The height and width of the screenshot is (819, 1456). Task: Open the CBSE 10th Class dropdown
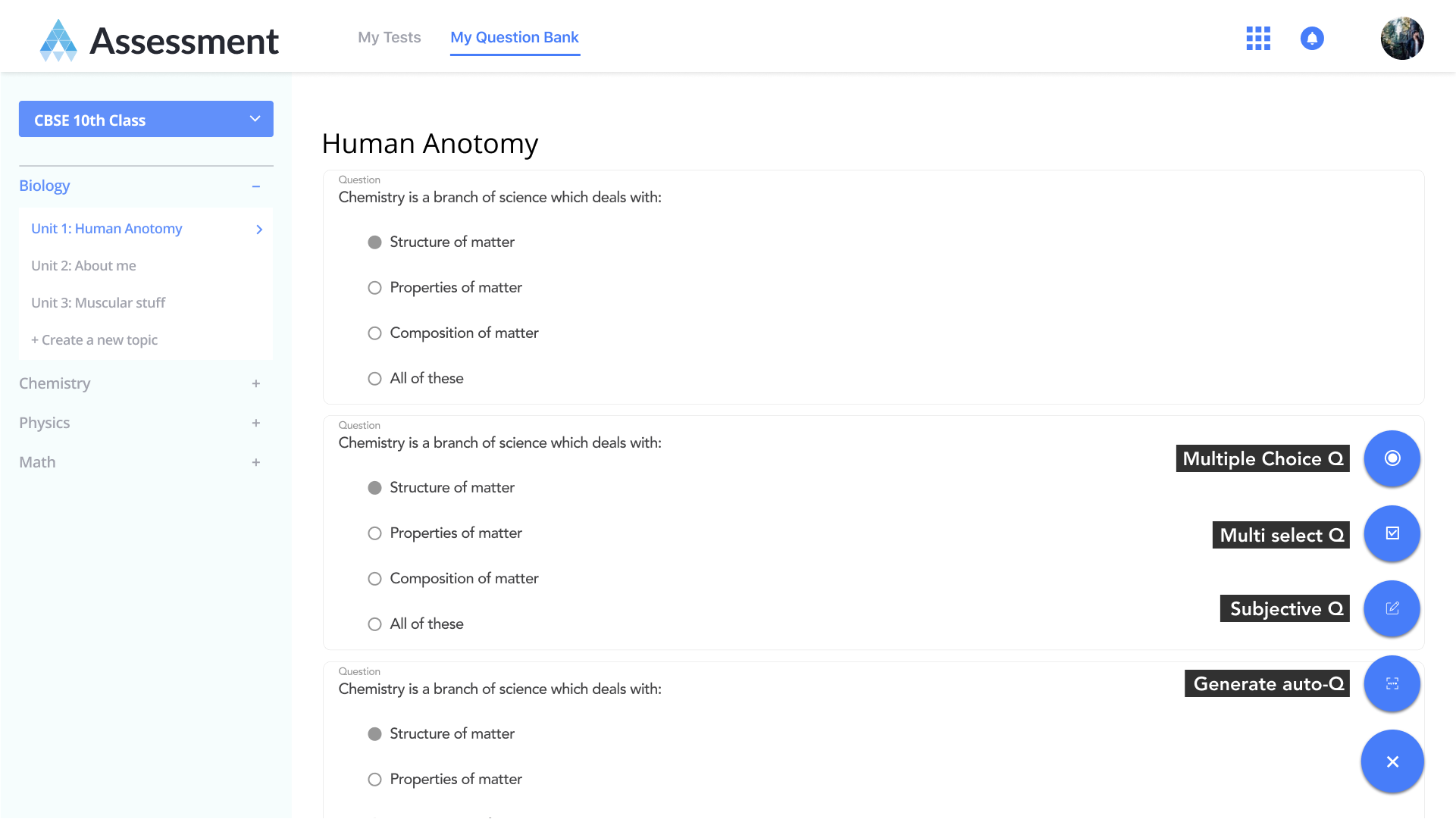point(146,120)
